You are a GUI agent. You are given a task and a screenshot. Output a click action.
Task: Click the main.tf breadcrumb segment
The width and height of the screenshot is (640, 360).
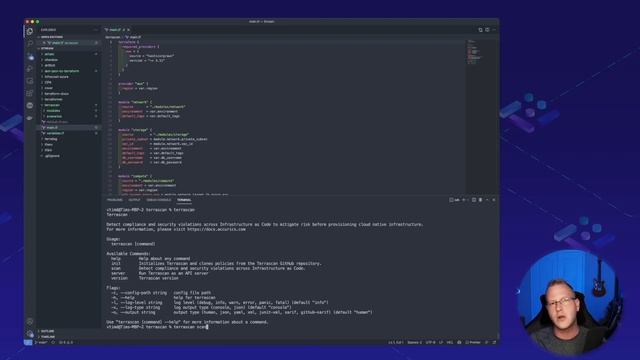tap(133, 37)
